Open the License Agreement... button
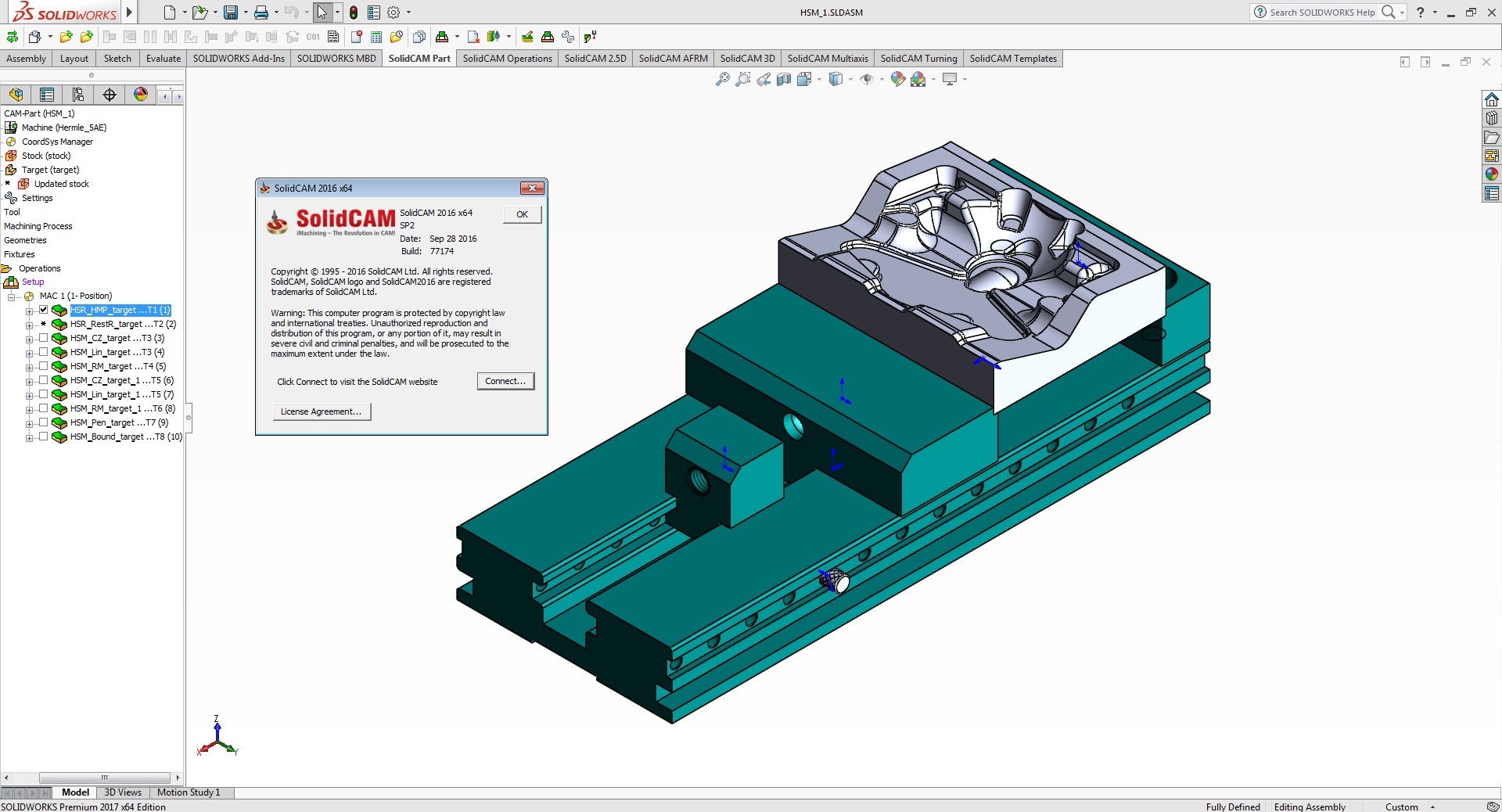 point(321,411)
